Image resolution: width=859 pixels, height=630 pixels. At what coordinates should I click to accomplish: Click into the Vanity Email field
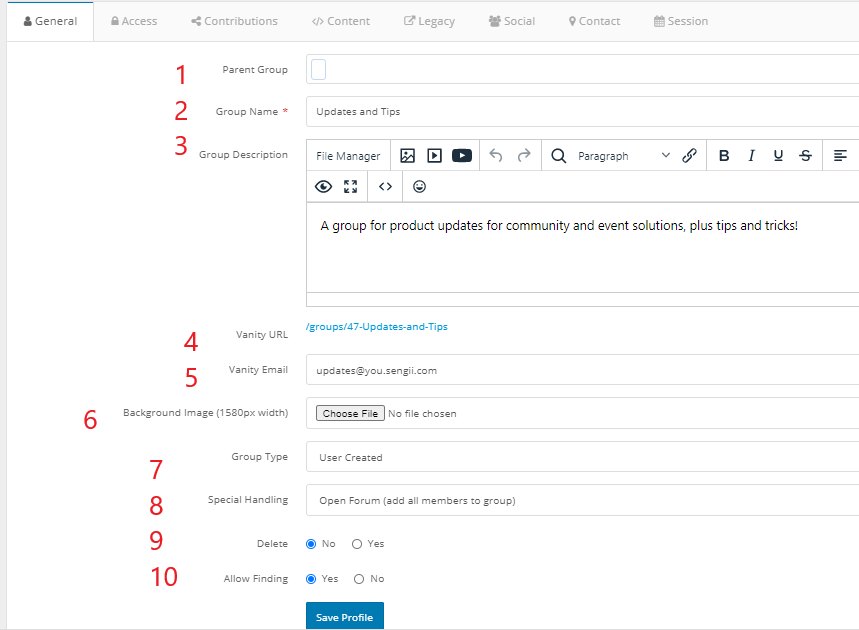point(582,370)
